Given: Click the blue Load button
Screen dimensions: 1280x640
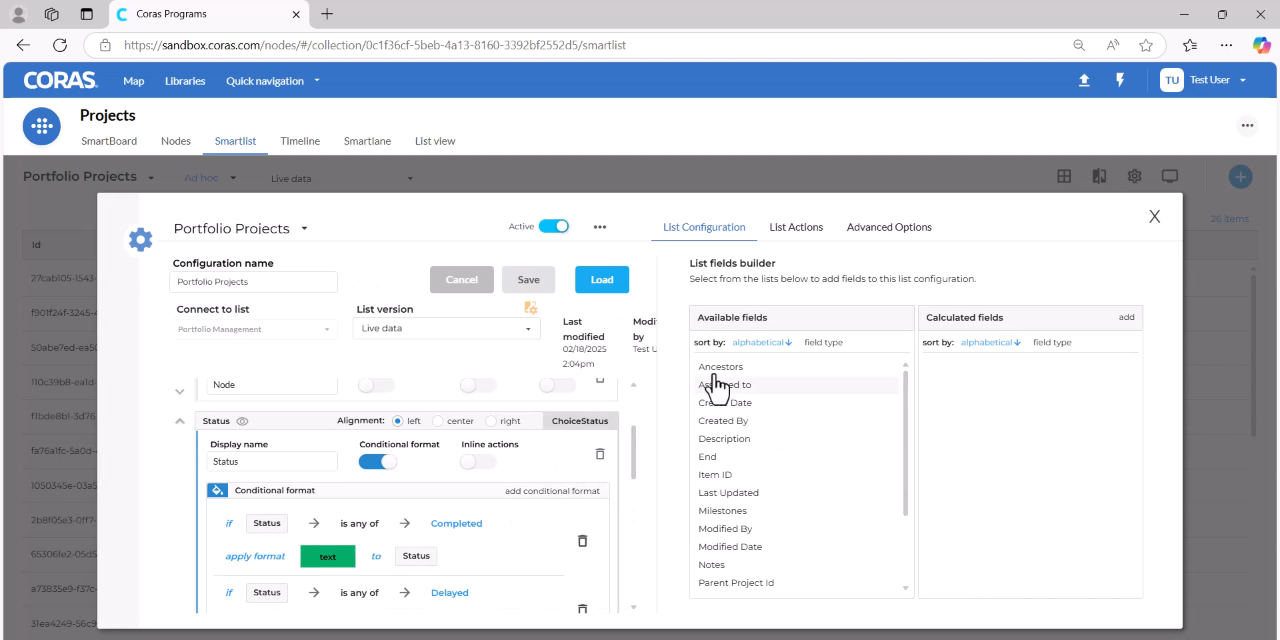Looking at the screenshot, I should coord(602,280).
